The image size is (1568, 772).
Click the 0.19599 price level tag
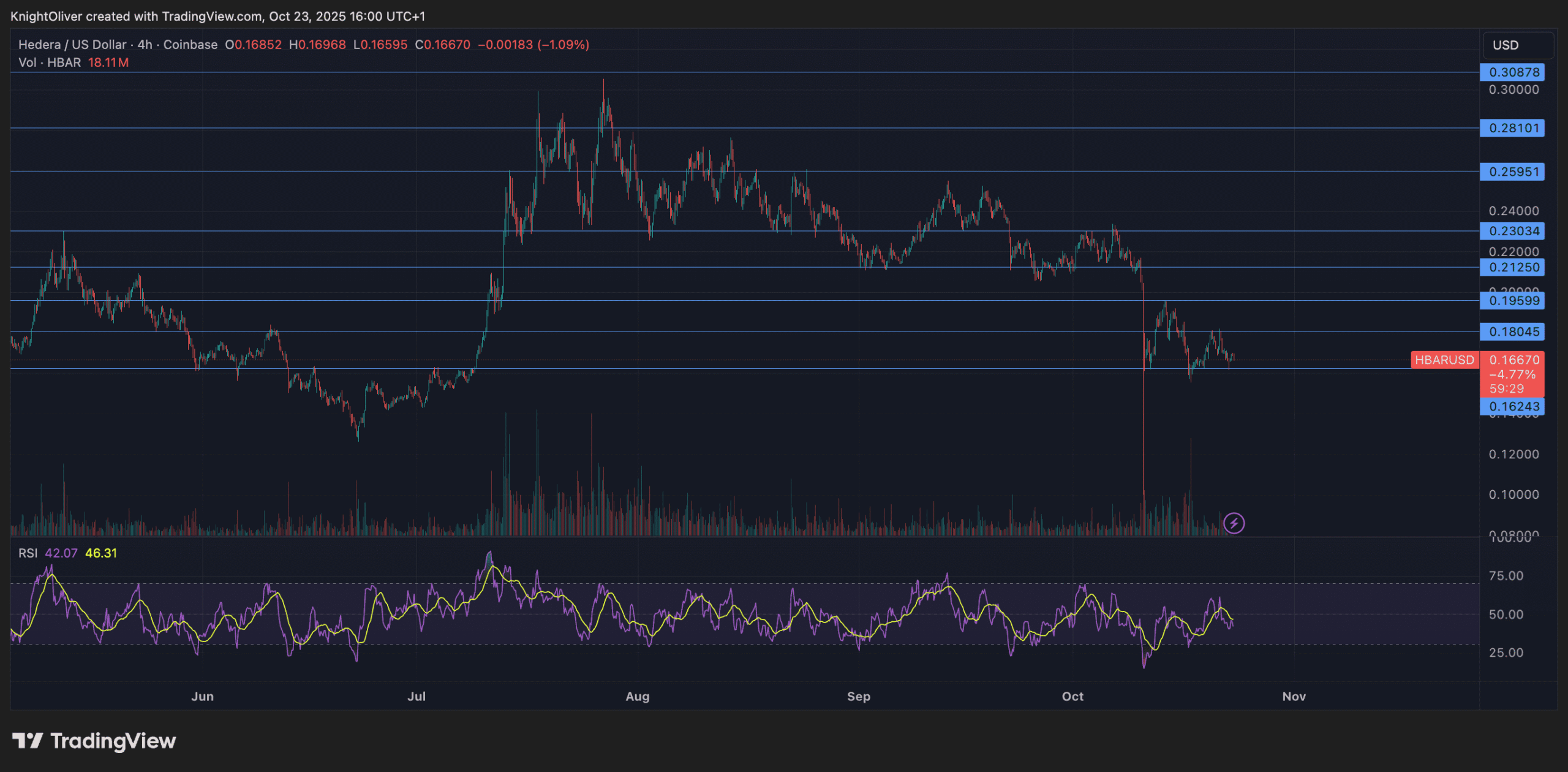pos(1512,301)
